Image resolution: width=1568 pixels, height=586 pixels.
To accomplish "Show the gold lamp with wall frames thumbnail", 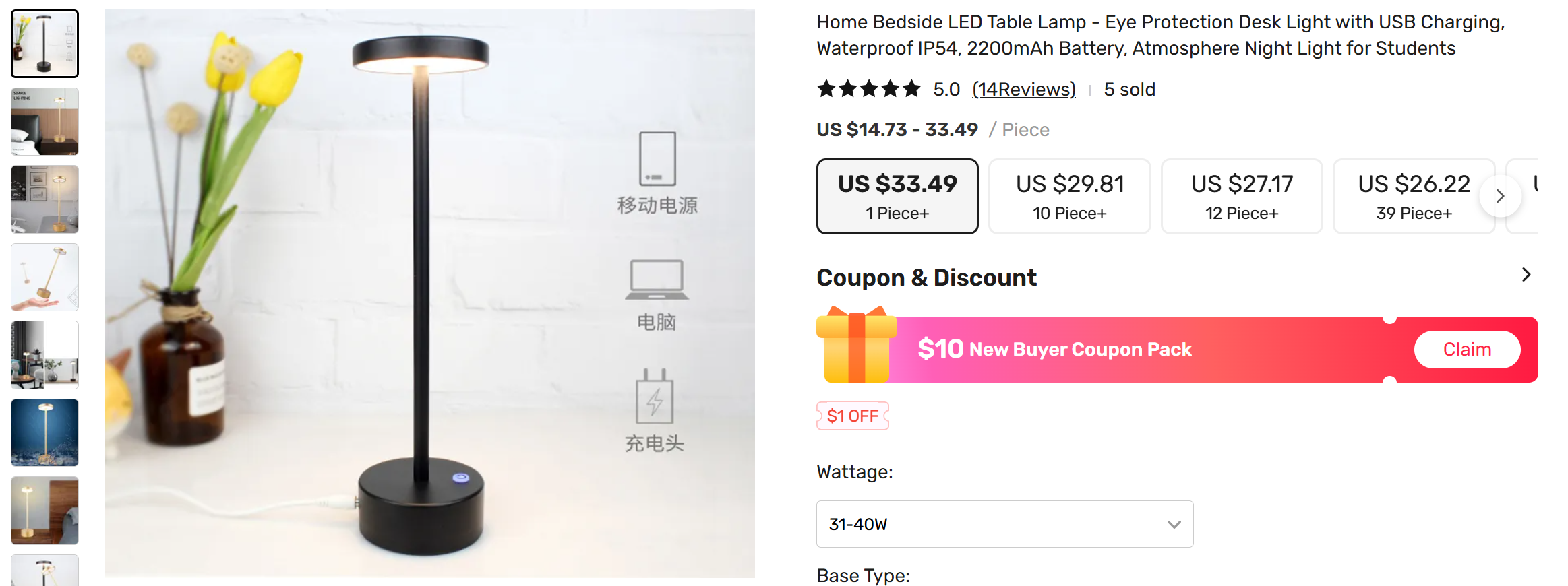I will 45,199.
